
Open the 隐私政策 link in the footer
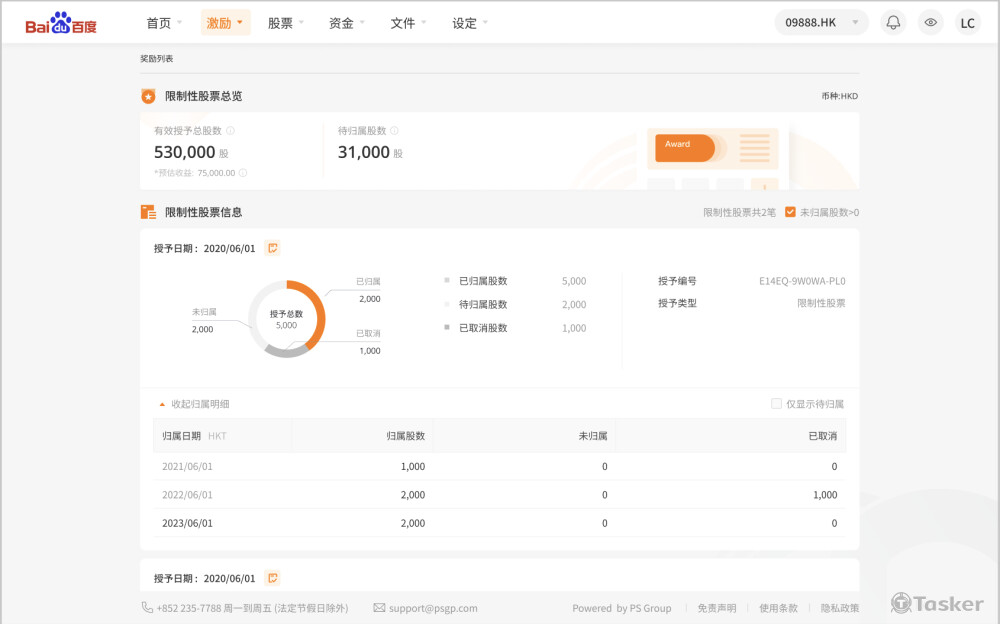pyautogui.click(x=838, y=608)
